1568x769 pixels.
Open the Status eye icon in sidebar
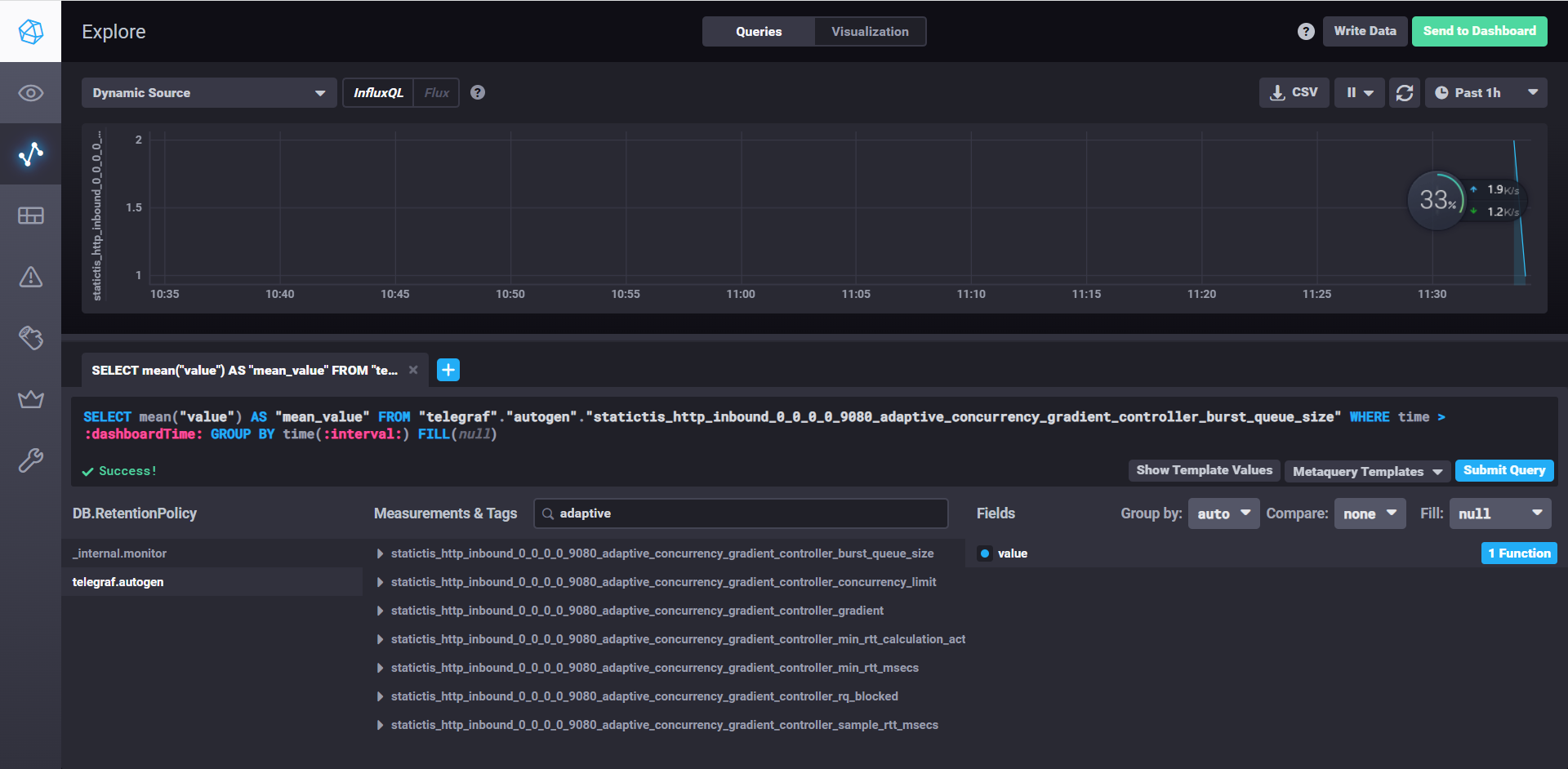pos(30,93)
